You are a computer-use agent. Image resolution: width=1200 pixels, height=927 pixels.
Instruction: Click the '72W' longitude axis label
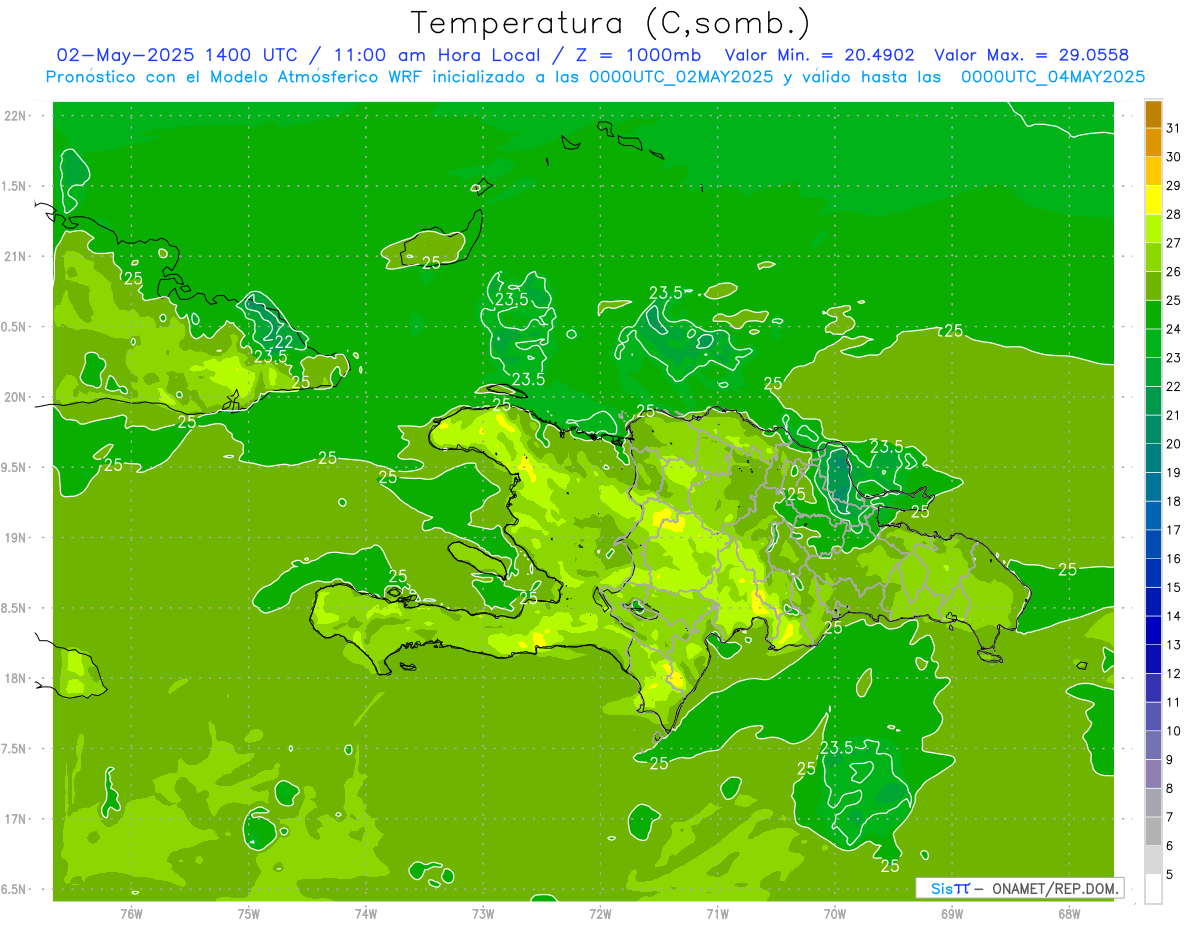600,914
